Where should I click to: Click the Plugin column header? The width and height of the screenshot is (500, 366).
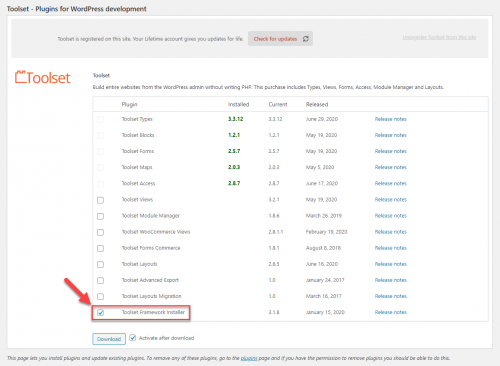pyautogui.click(x=129, y=104)
